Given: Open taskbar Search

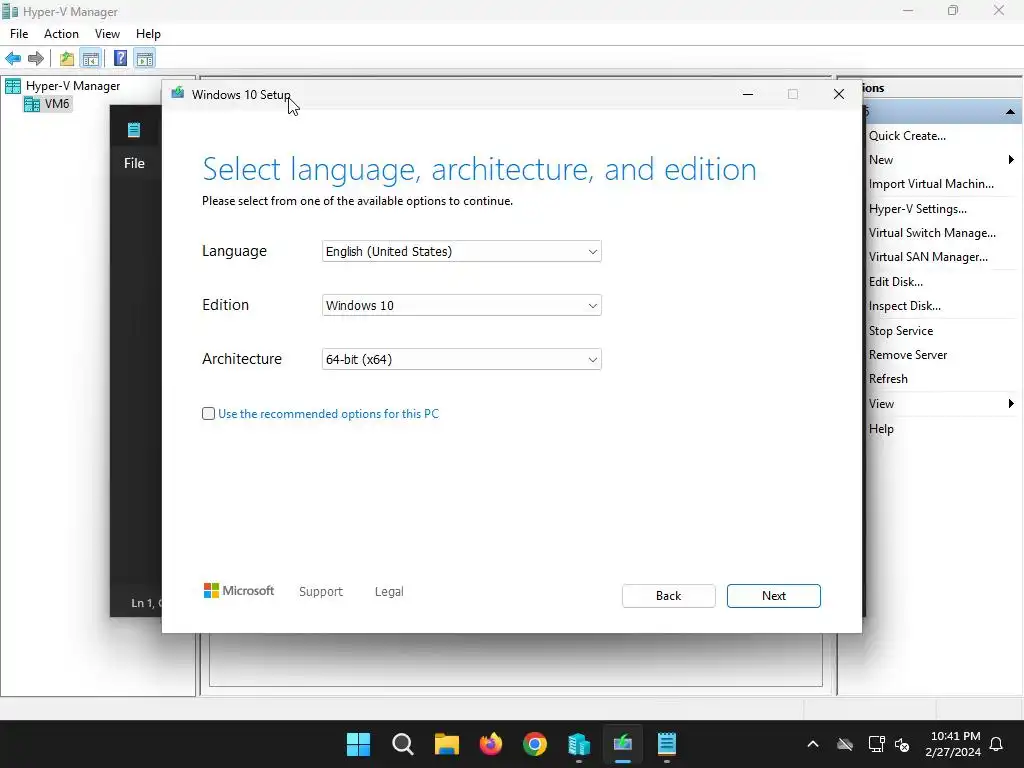Looking at the screenshot, I should point(403,744).
